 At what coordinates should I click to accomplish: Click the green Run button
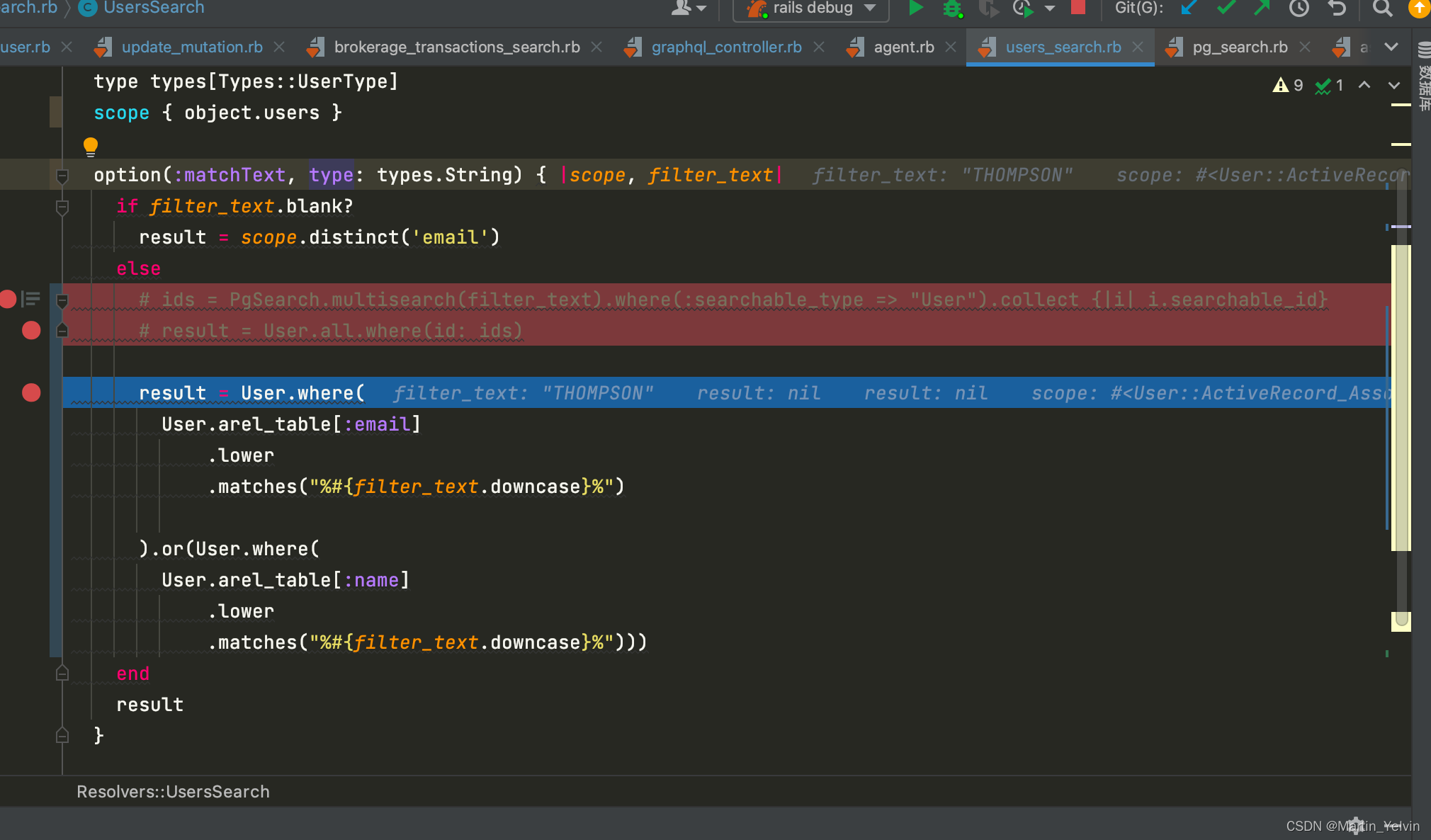pyautogui.click(x=915, y=8)
